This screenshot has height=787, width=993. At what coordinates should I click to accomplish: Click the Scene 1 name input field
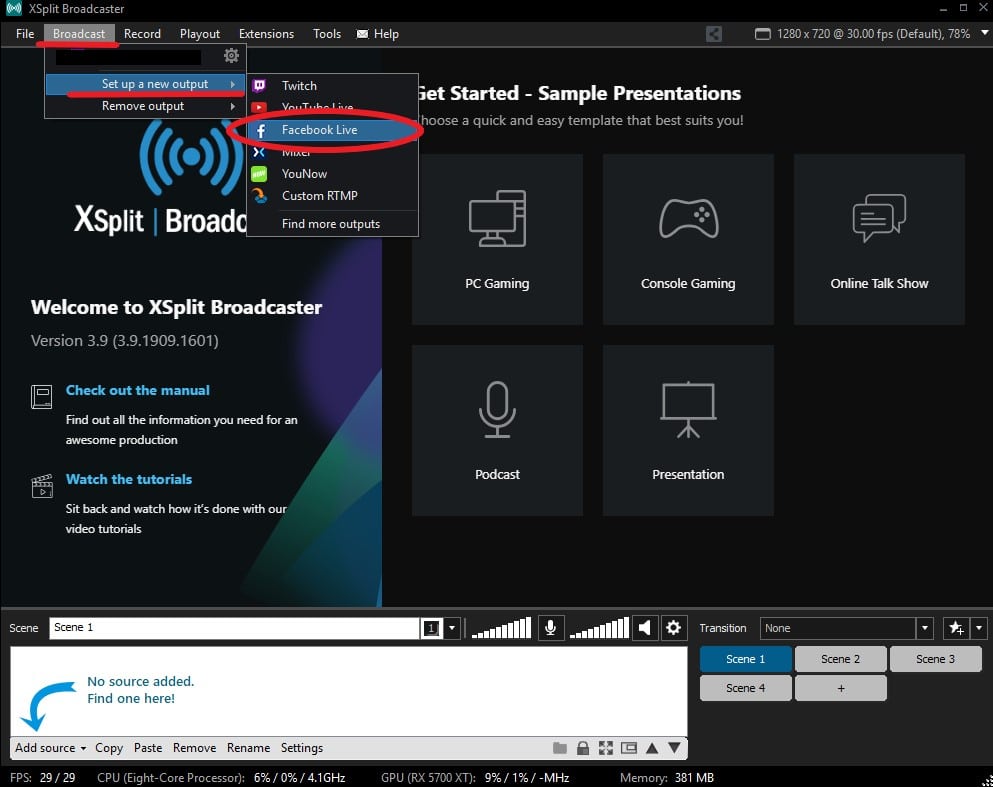(x=234, y=628)
